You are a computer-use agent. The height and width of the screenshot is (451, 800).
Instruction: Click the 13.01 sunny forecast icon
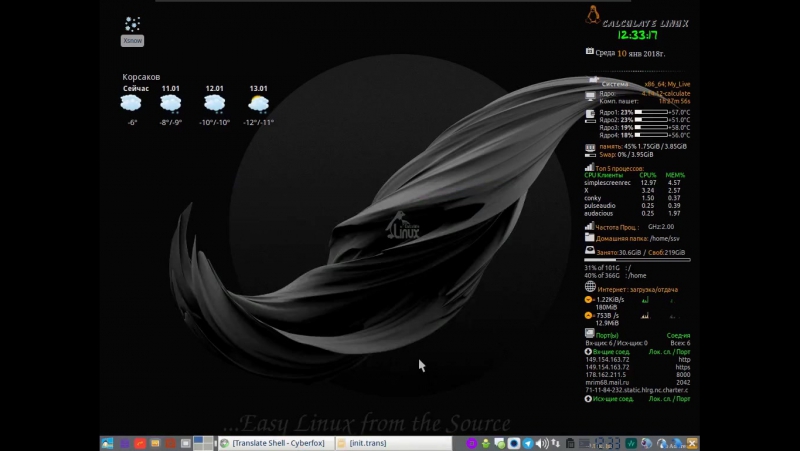point(258,103)
